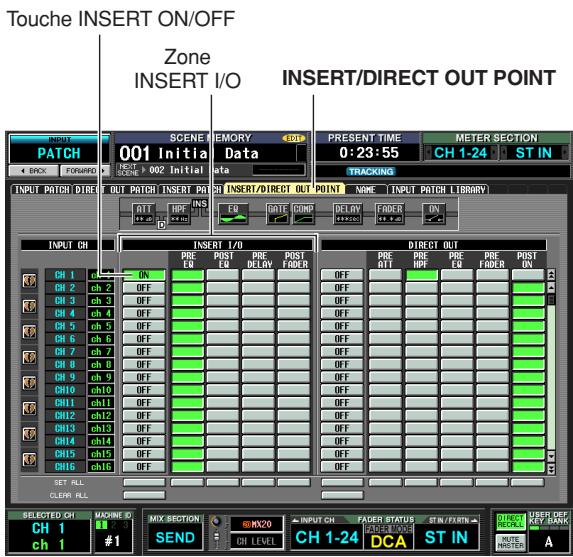Screen dimensions: 573x557
Task: Click CLEAR ALL button for DIRECT OUT
Action: click(342, 495)
